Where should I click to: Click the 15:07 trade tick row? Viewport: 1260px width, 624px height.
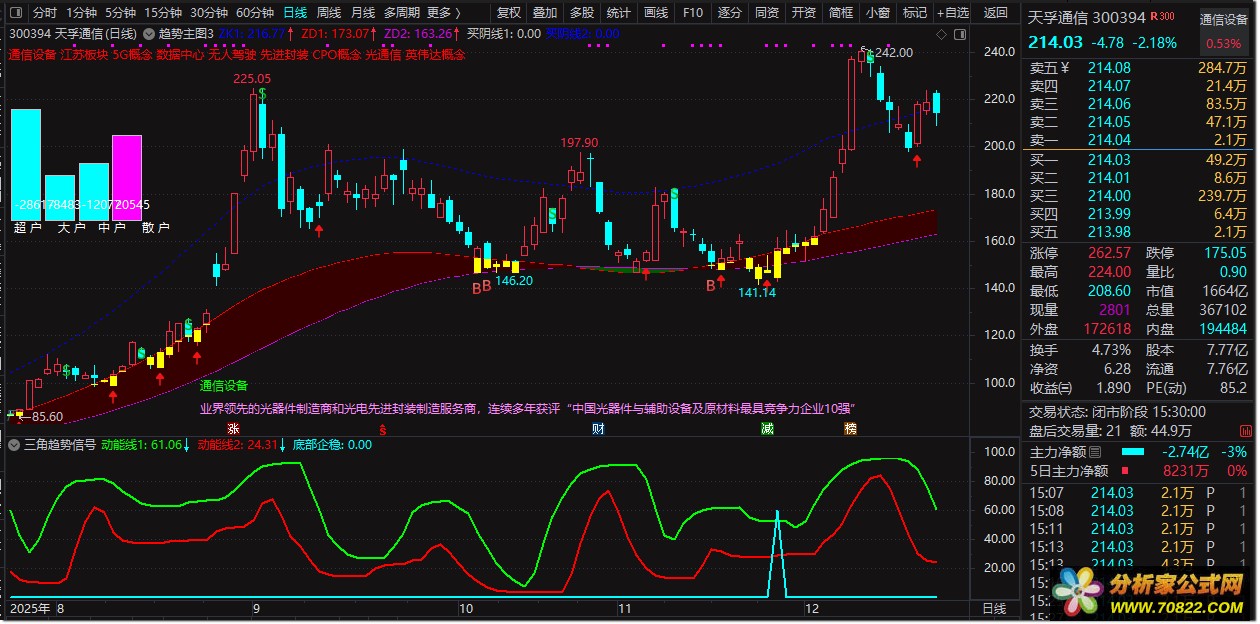point(1138,492)
